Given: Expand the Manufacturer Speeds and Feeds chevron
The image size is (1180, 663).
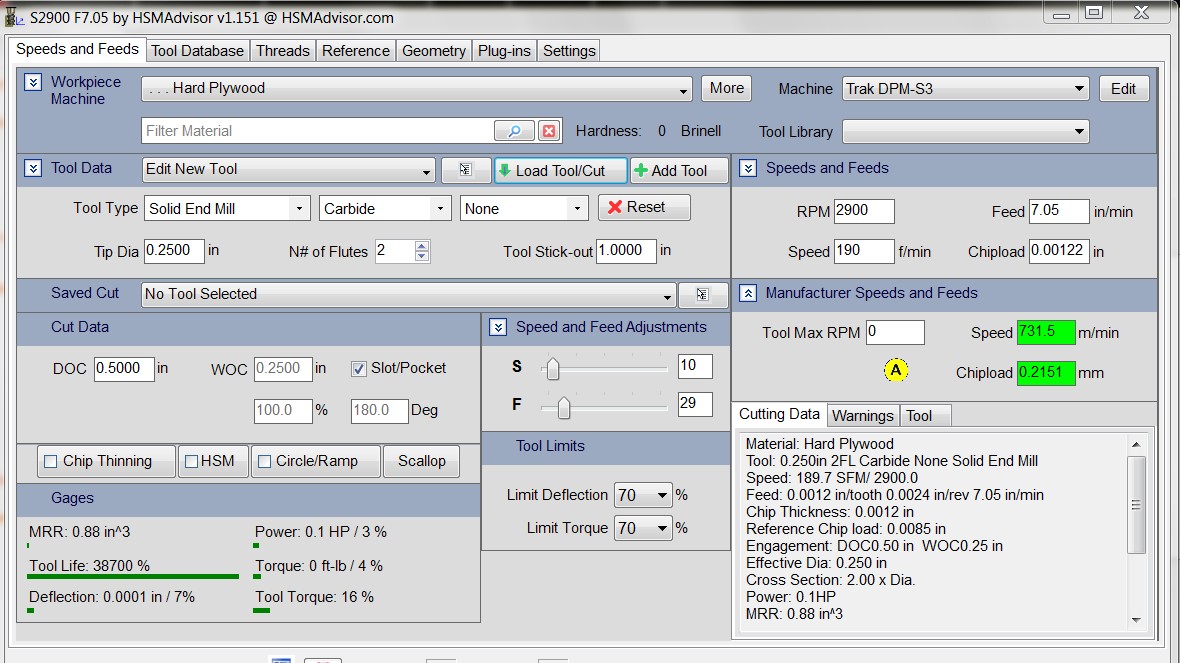Looking at the screenshot, I should point(747,293).
